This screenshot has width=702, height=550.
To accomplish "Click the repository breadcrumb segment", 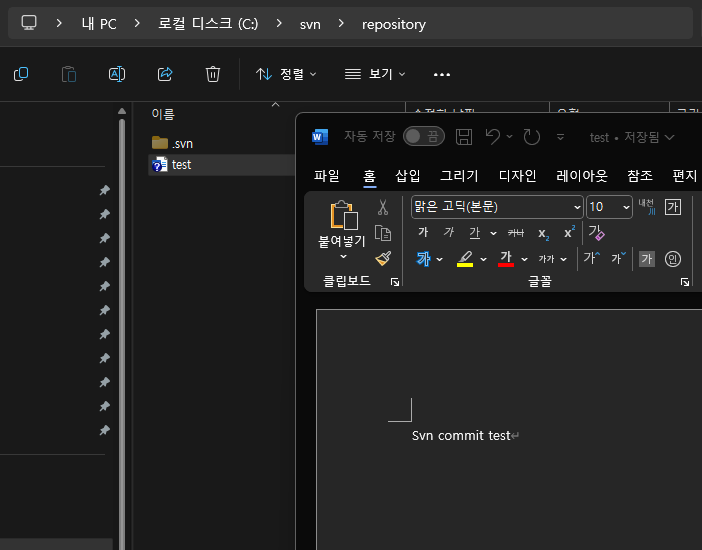I will 394,24.
